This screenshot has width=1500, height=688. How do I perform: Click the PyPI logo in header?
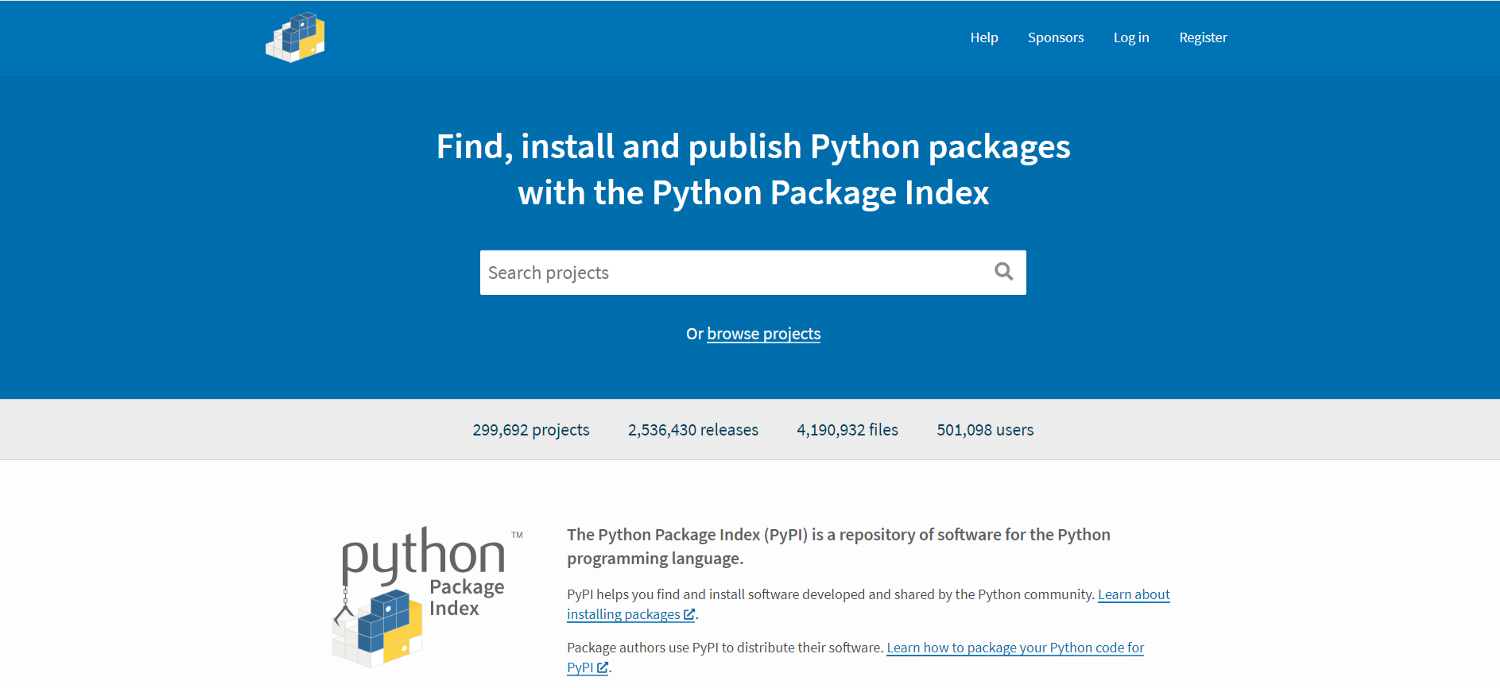(295, 37)
